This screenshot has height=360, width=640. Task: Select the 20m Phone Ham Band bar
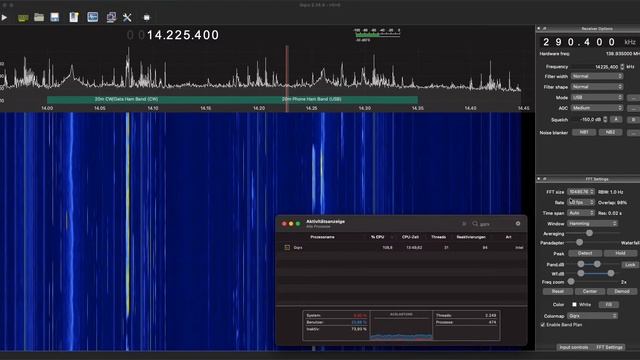311,99
